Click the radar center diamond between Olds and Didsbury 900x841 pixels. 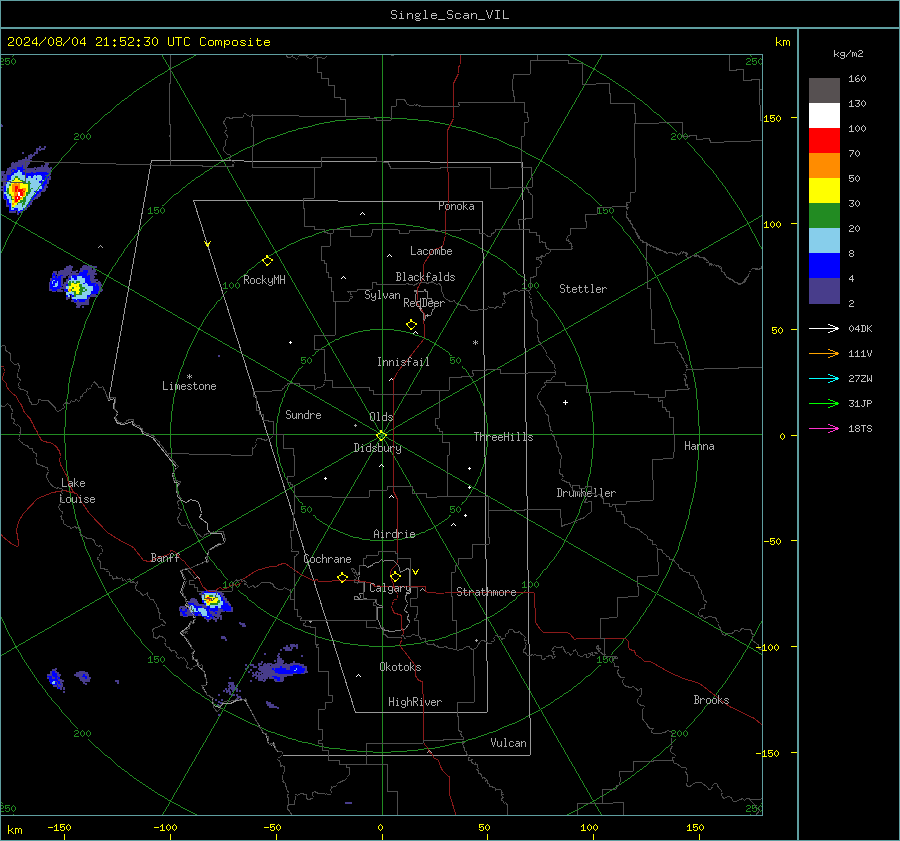381,436
